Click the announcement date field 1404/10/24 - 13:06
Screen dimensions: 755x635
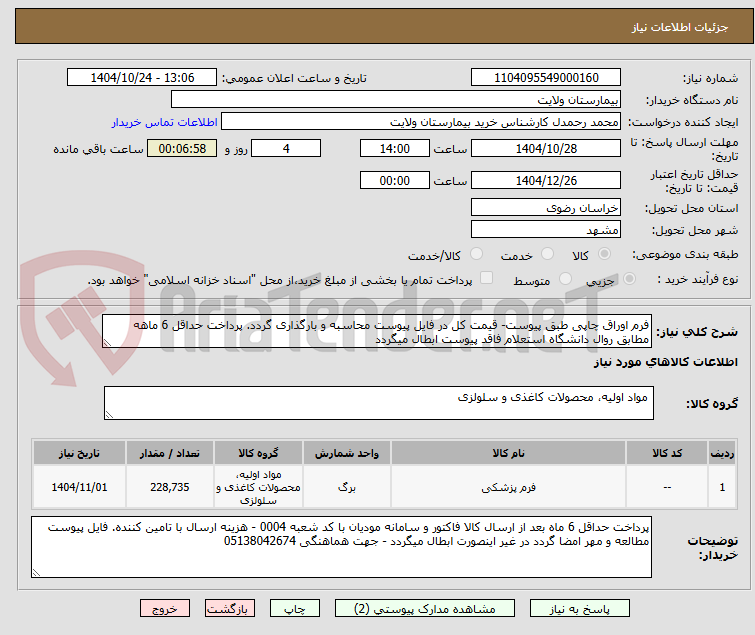[142, 78]
